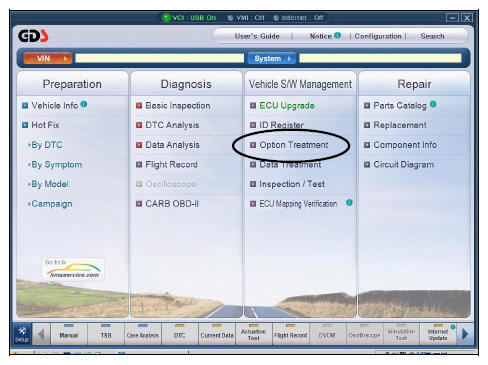Open Actuation Test toolbar item
This screenshot has height=365, width=488.
click(x=254, y=334)
